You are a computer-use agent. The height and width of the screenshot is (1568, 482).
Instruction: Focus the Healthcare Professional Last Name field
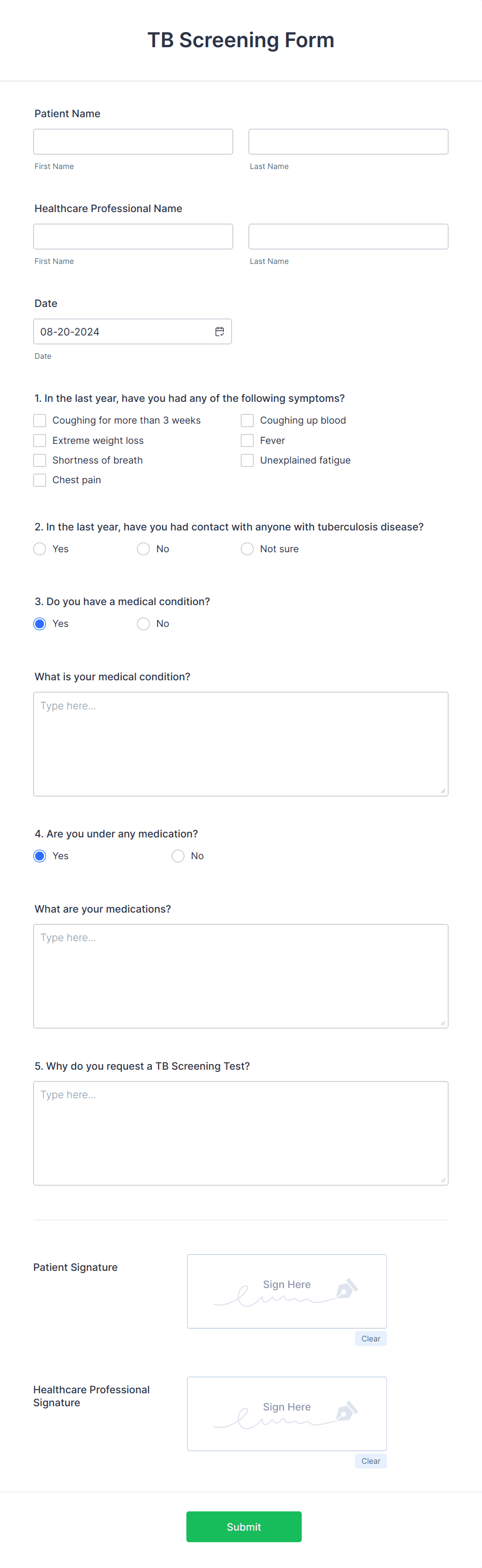click(x=348, y=236)
